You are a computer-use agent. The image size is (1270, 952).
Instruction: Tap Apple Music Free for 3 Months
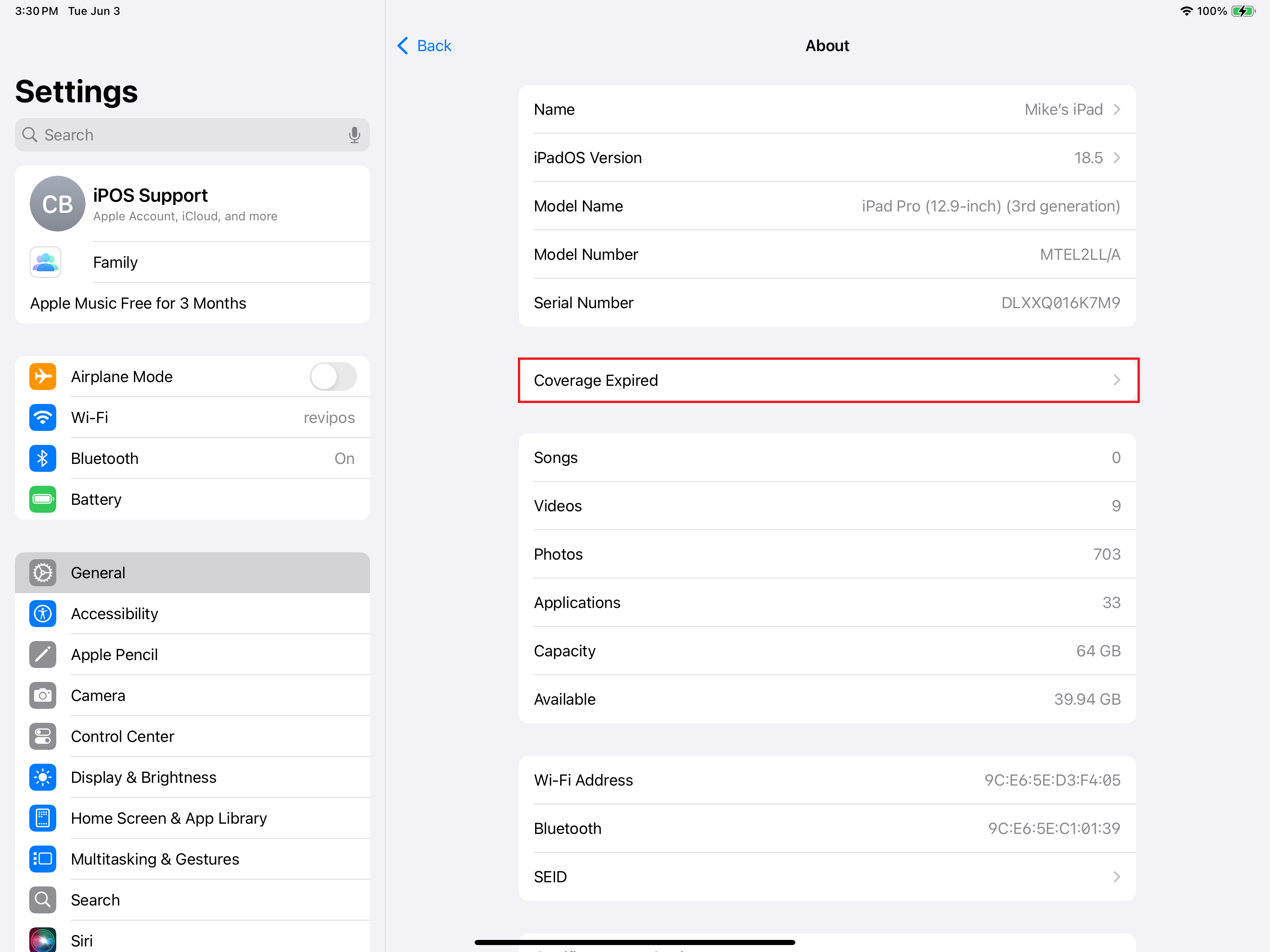(x=192, y=303)
